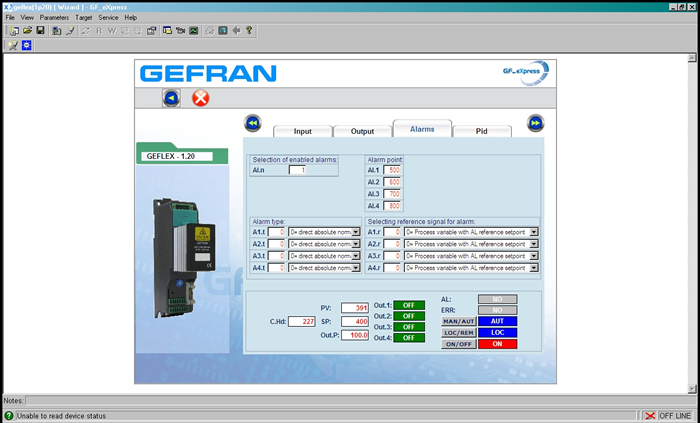The height and width of the screenshot is (423, 700).
Task: Click the wizard icon in the second toolbar row
Action: coord(13,45)
